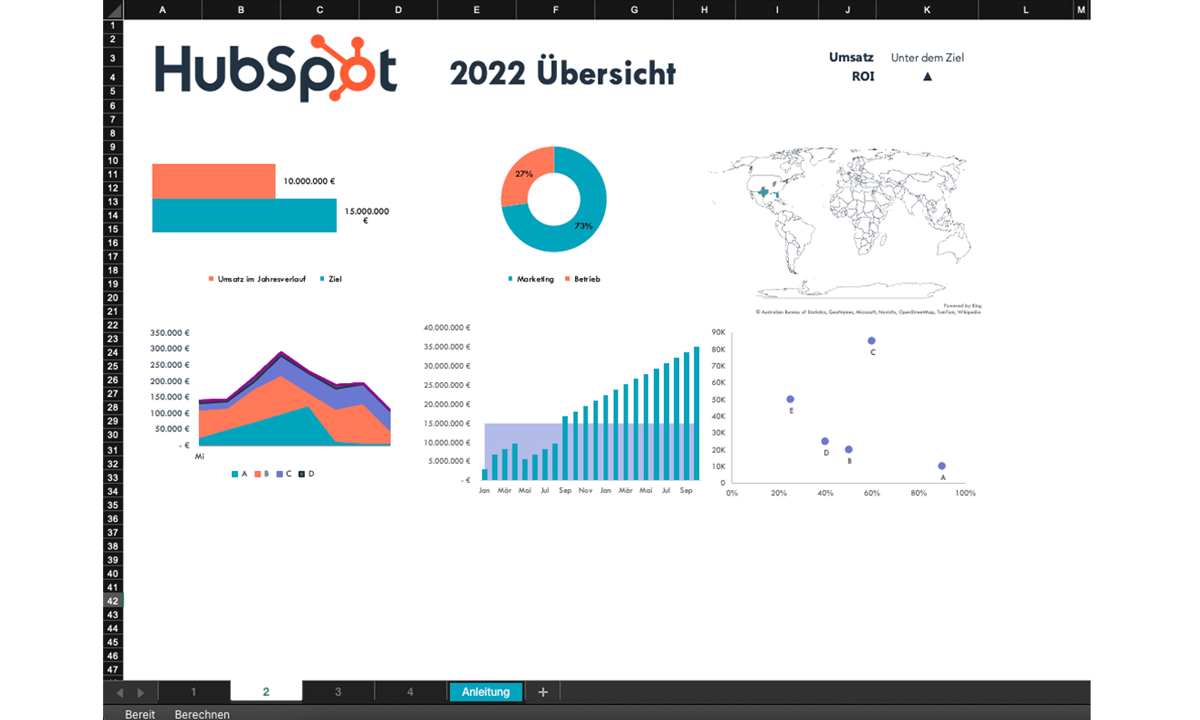Click the Berechnen status bar entry
This screenshot has width=1200, height=720.
(x=202, y=714)
